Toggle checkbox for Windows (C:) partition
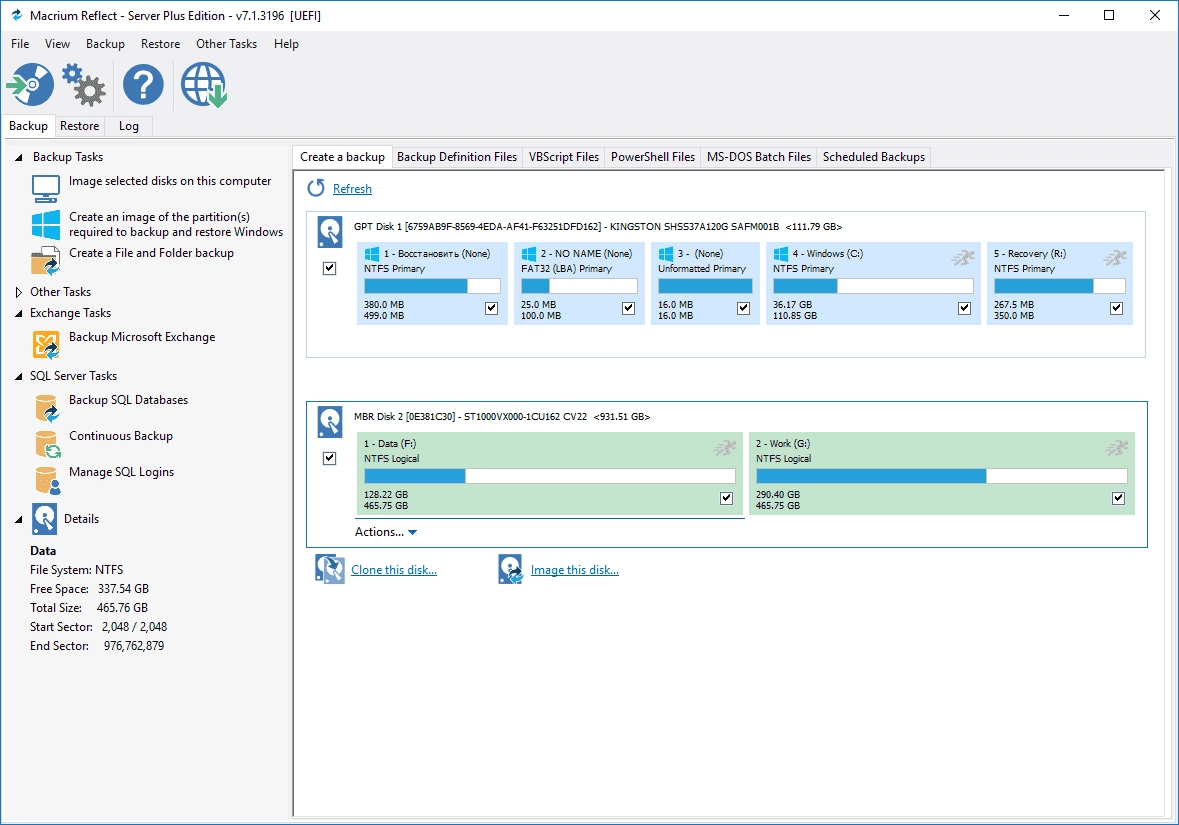Screen dimensions: 1179x825 pyautogui.click(x=965, y=308)
